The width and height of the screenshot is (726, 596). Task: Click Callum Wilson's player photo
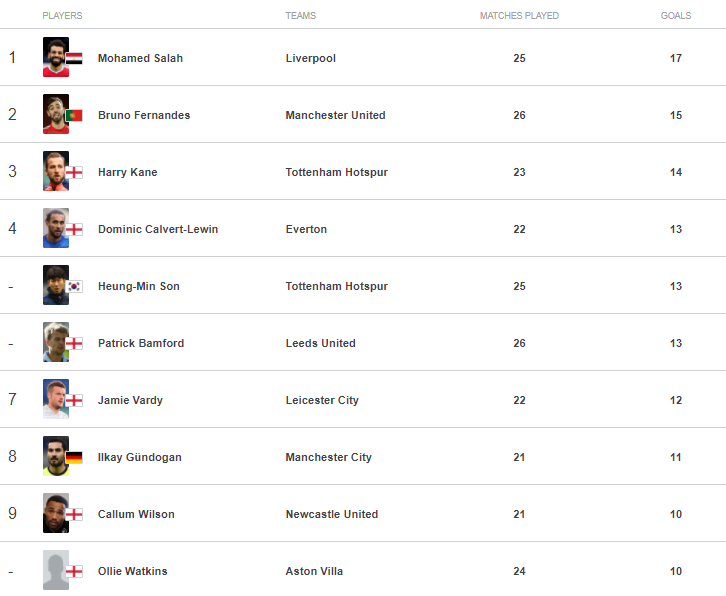[55, 513]
